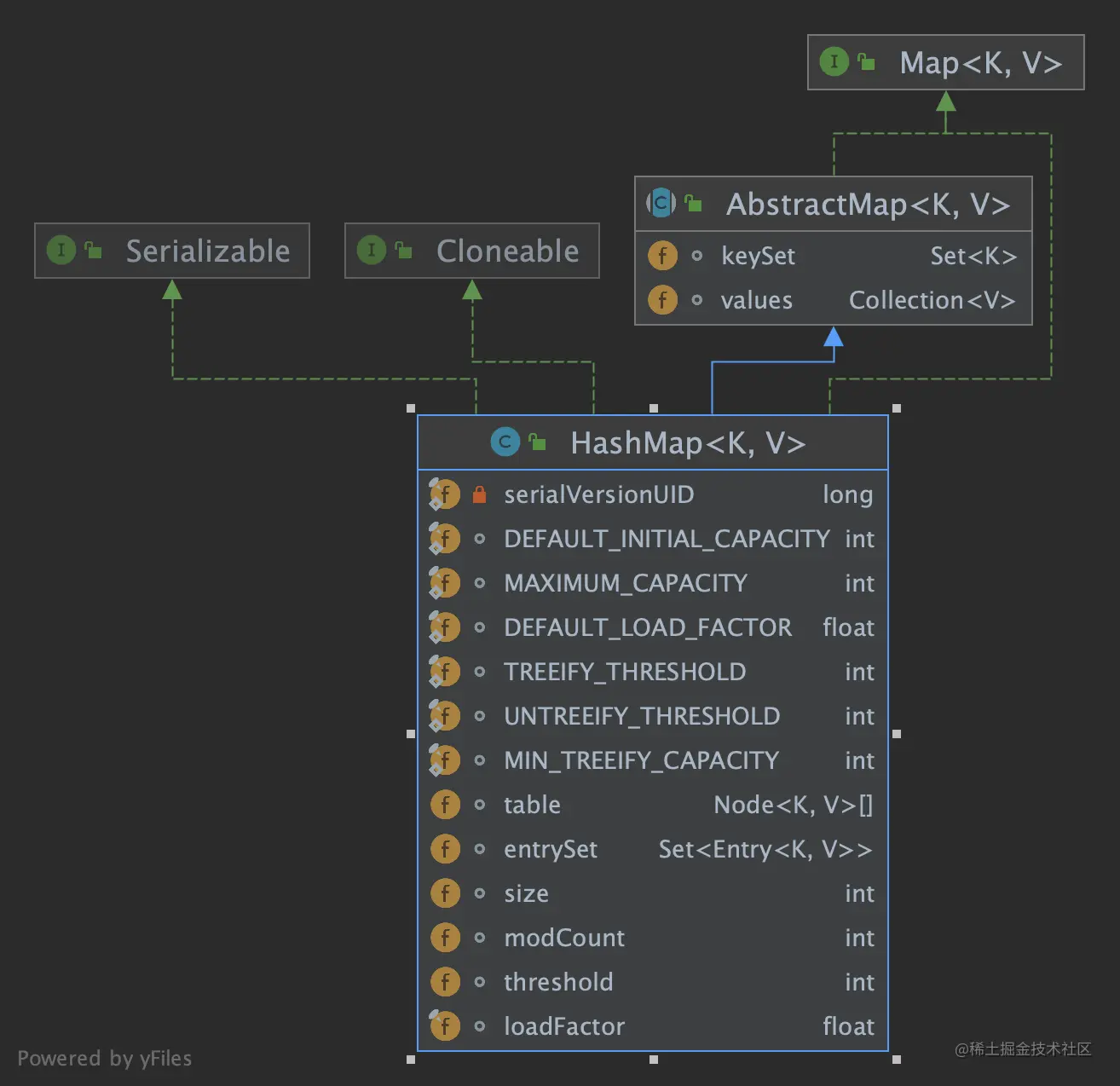Viewport: 1120px width, 1086px height.
Task: Click the field icon beside table
Action: point(445,805)
